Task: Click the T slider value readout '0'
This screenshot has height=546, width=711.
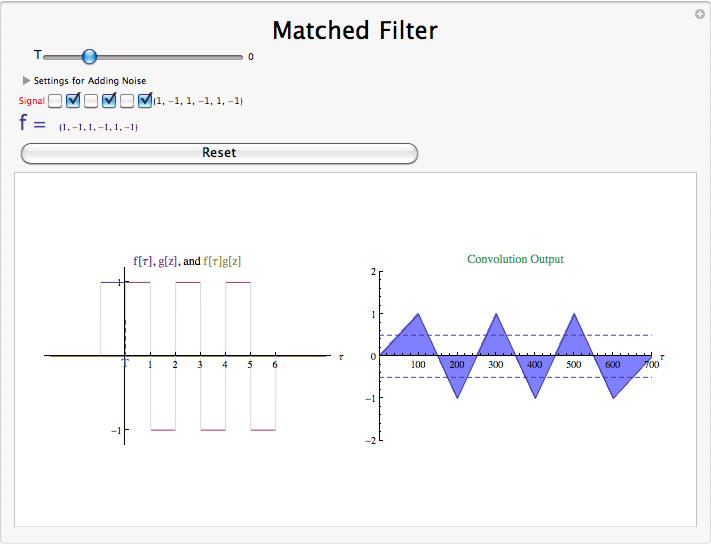Action: point(251,57)
